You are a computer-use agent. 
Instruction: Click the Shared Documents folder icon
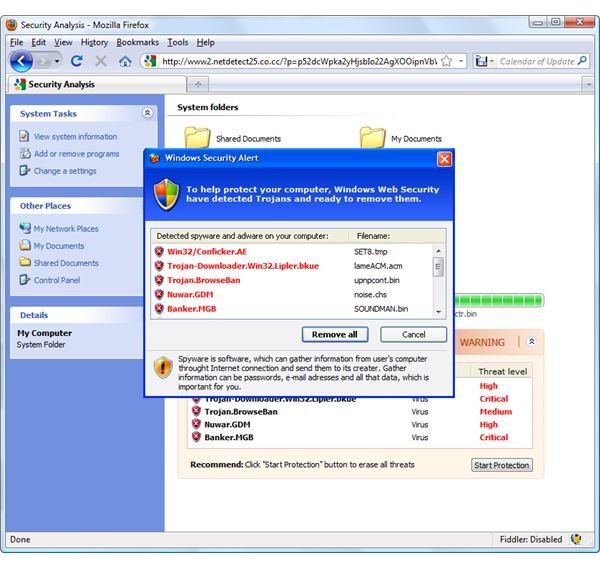click(x=197, y=137)
